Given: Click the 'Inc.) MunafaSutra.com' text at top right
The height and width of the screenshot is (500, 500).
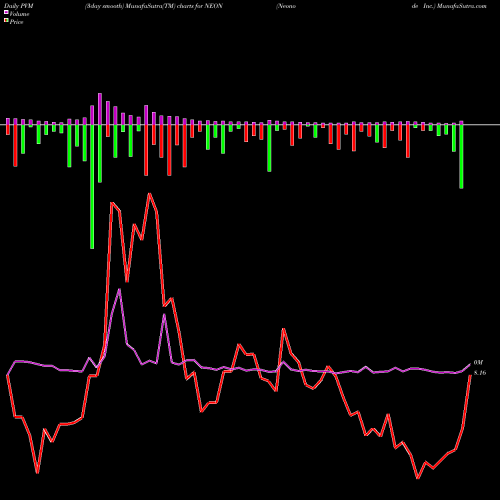Looking at the screenshot, I should point(455,6).
